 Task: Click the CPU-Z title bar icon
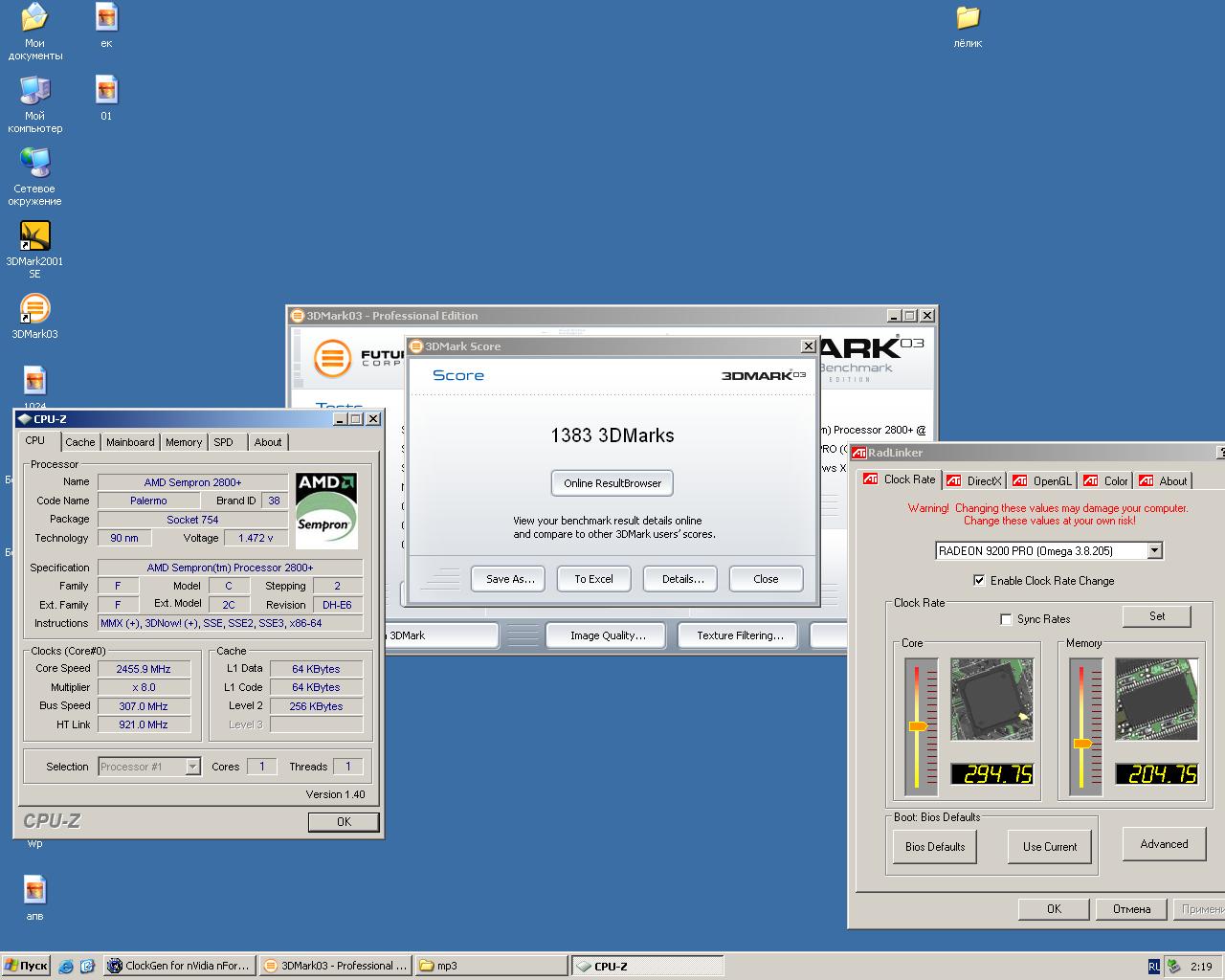(x=24, y=419)
